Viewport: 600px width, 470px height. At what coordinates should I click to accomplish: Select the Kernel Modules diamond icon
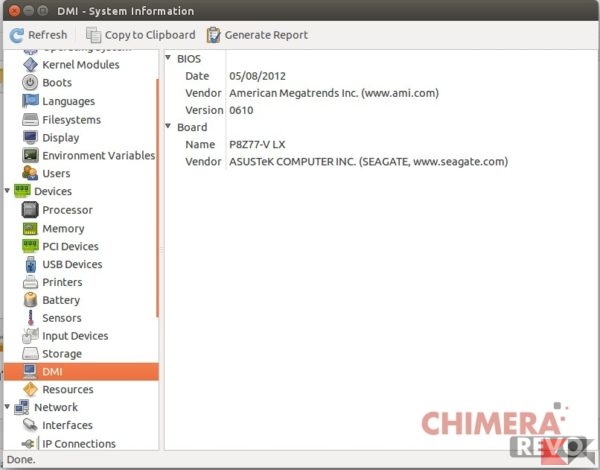click(x=30, y=65)
